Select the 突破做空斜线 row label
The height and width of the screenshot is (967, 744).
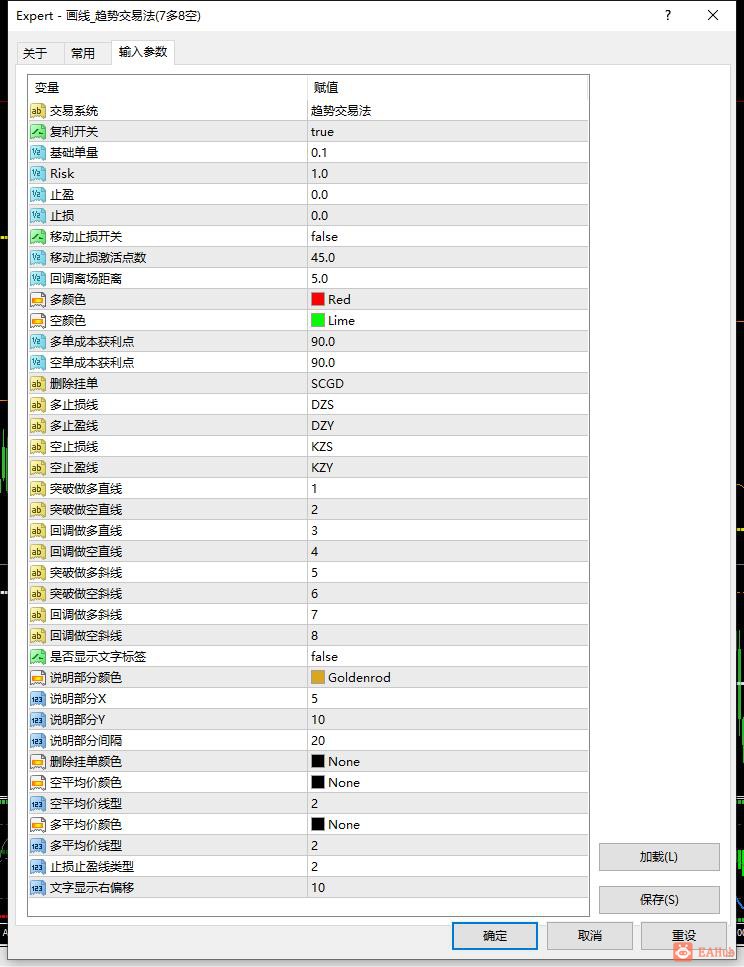86,594
